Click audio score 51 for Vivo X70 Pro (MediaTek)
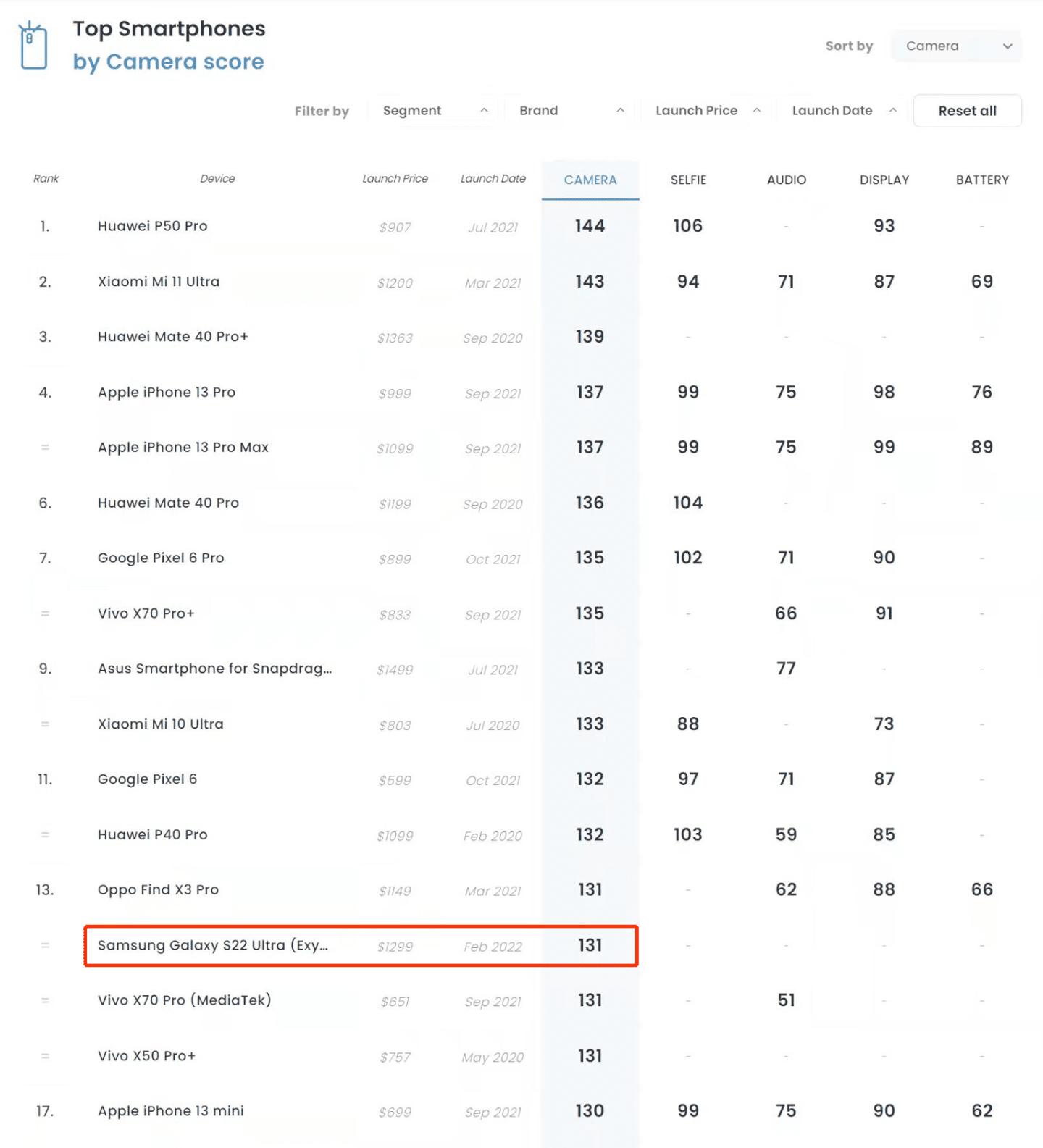Viewport: 1043px width, 1148px height. [x=787, y=1001]
